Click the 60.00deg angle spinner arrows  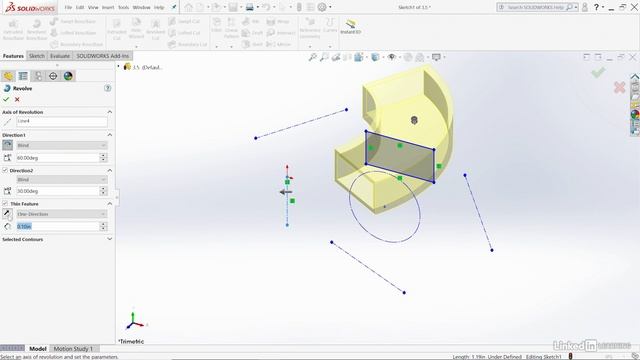103,158
